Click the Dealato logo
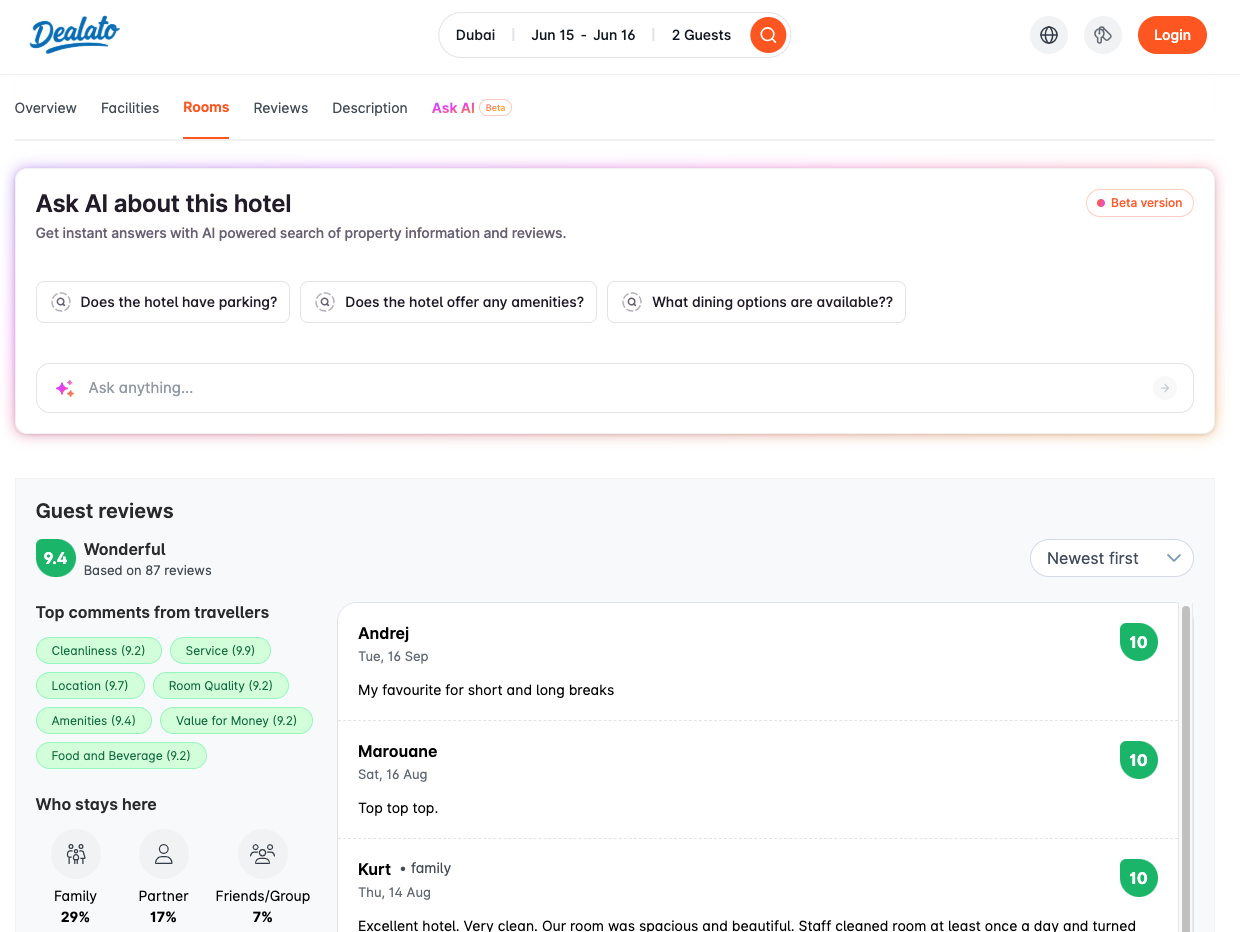 click(75, 35)
